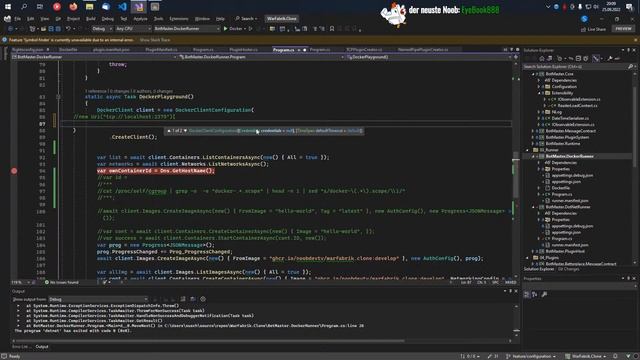The height and width of the screenshot is (360, 640).
Task: Click the WarFabrik.Clone repository in status bar
Action: tap(586, 356)
